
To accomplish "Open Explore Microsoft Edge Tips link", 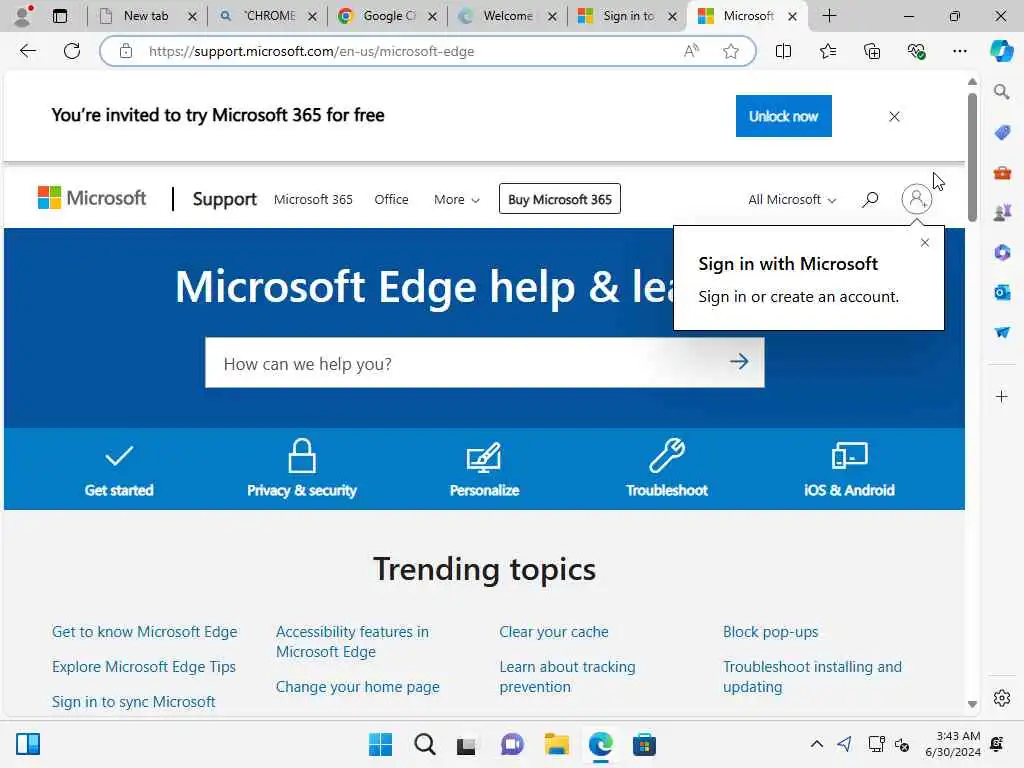I will point(144,666).
